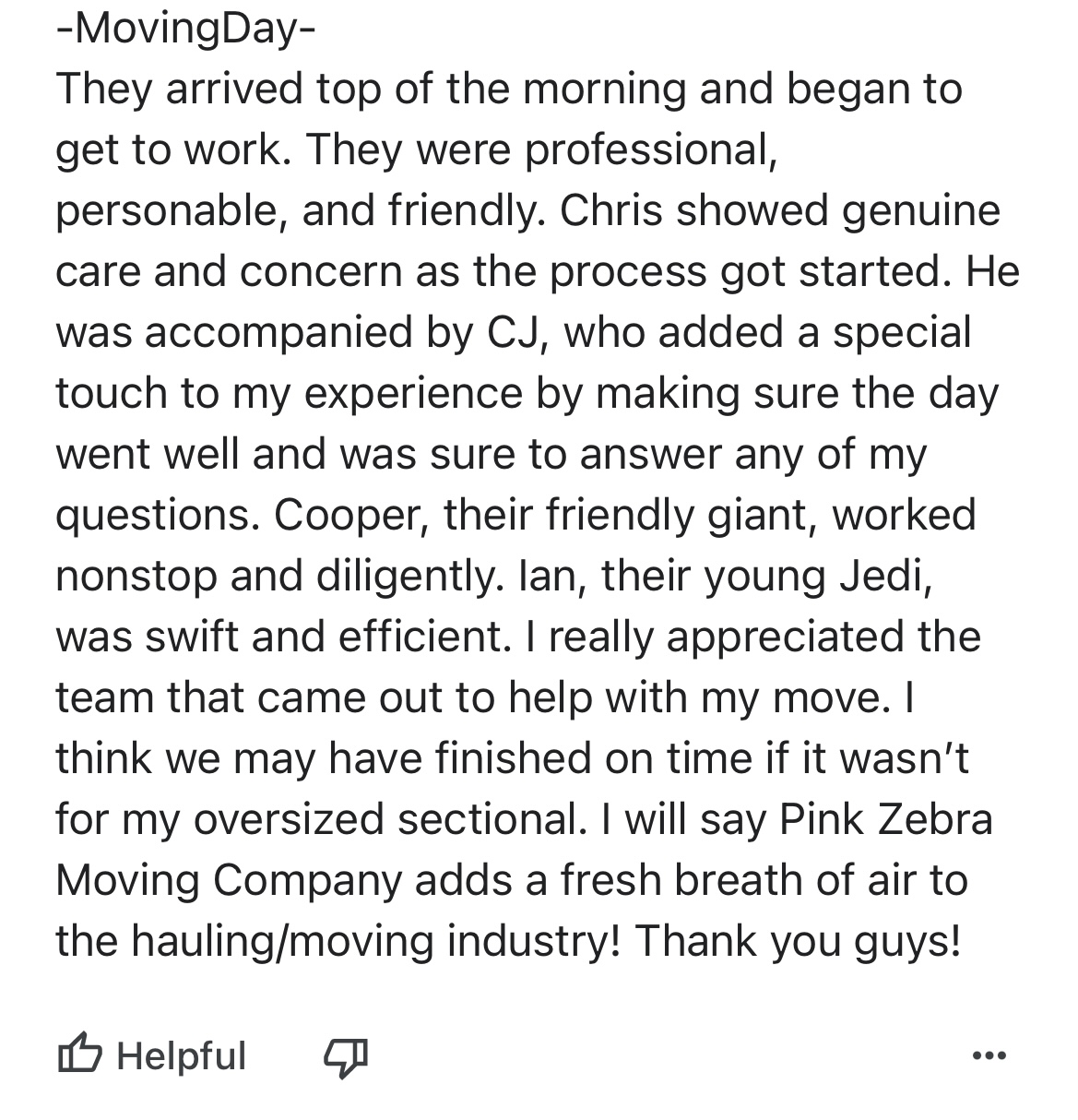Click the name Chris in the review
1078x1120 pixels.
[610, 210]
